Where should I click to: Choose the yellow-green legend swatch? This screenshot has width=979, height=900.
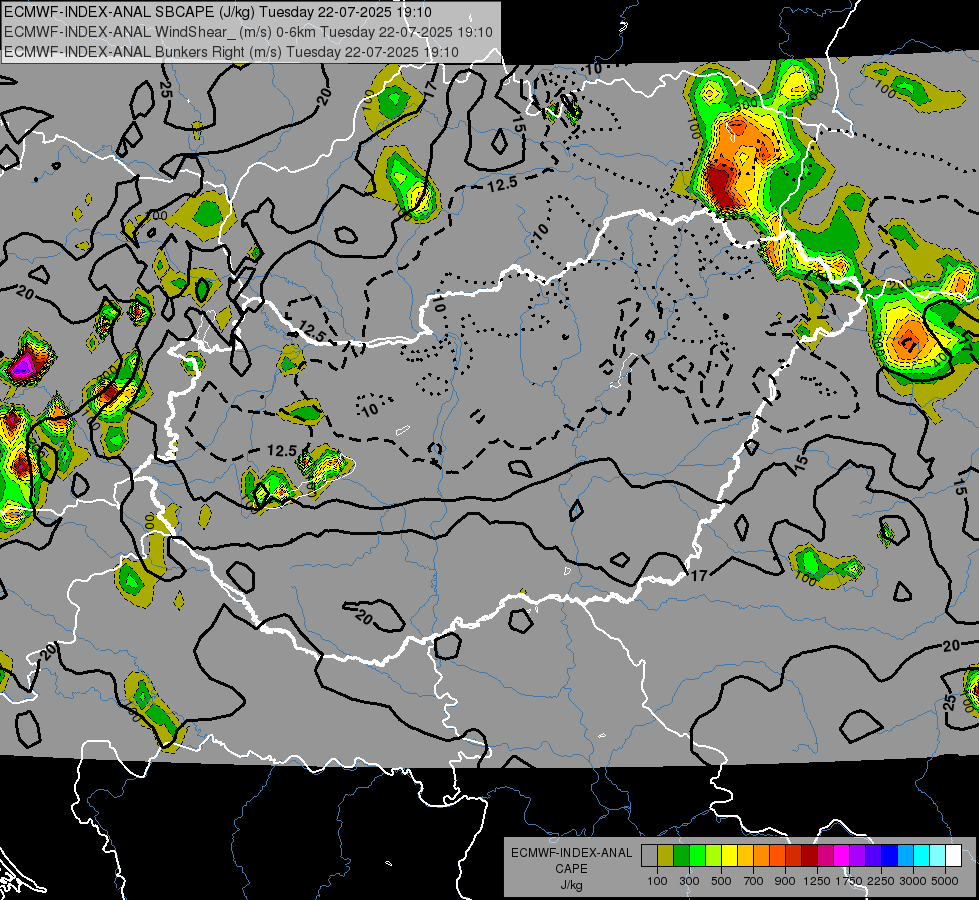(x=714, y=855)
